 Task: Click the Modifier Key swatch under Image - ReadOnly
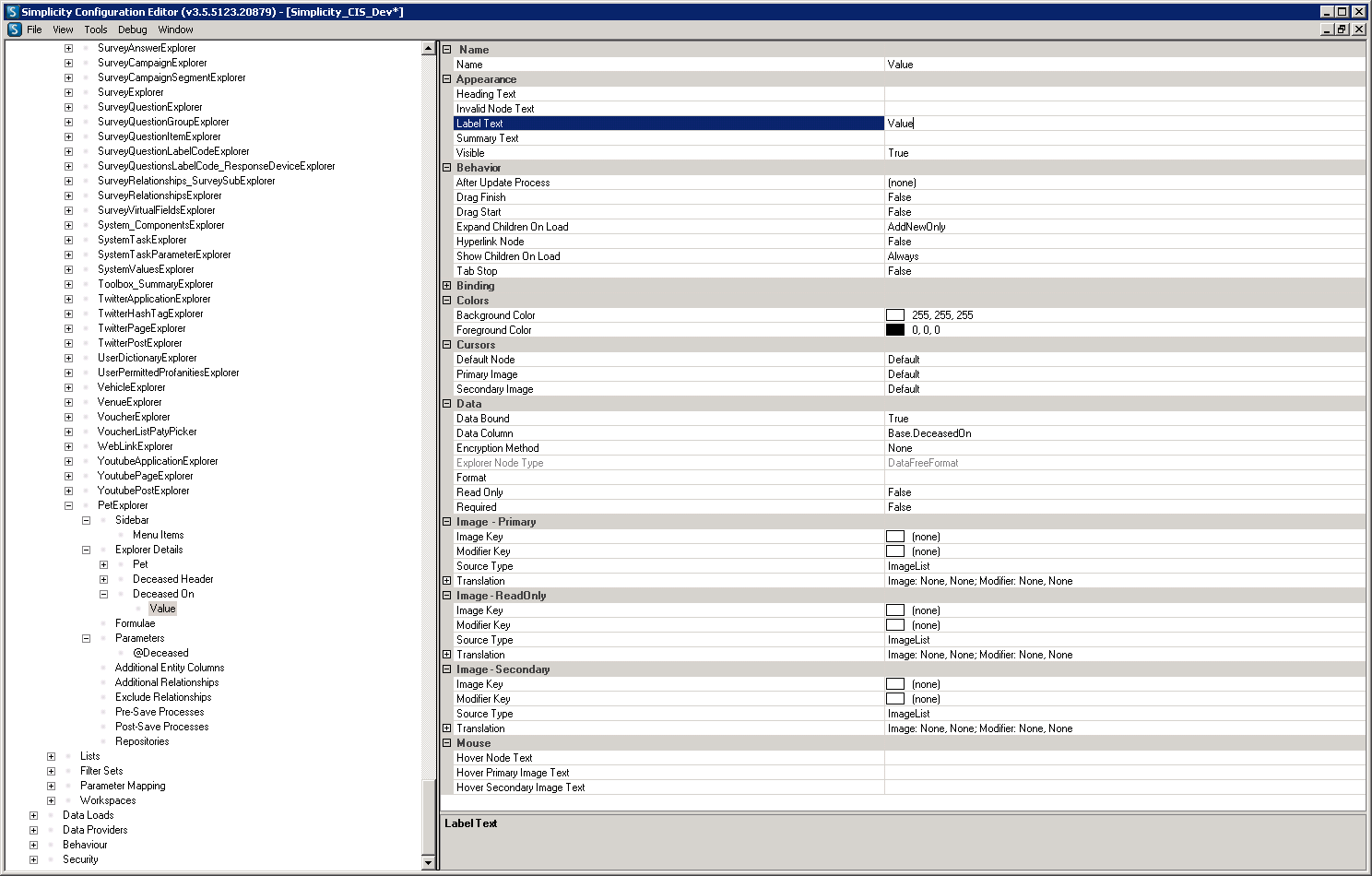(894, 625)
